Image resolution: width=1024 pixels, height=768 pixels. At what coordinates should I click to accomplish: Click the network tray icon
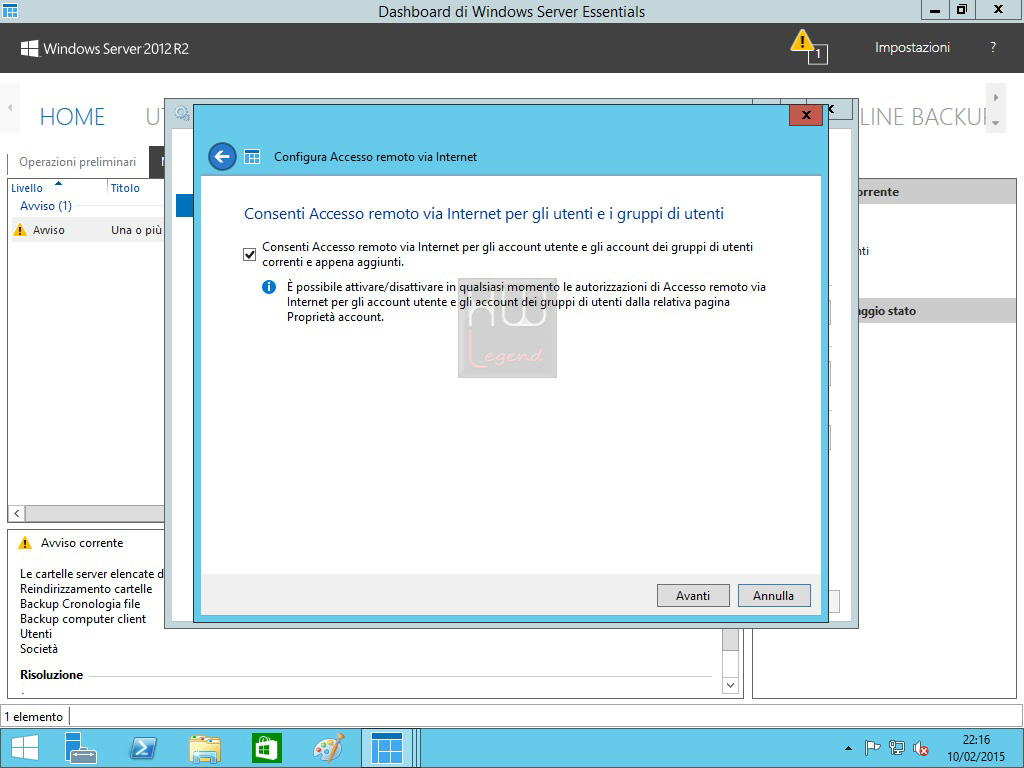(897, 748)
